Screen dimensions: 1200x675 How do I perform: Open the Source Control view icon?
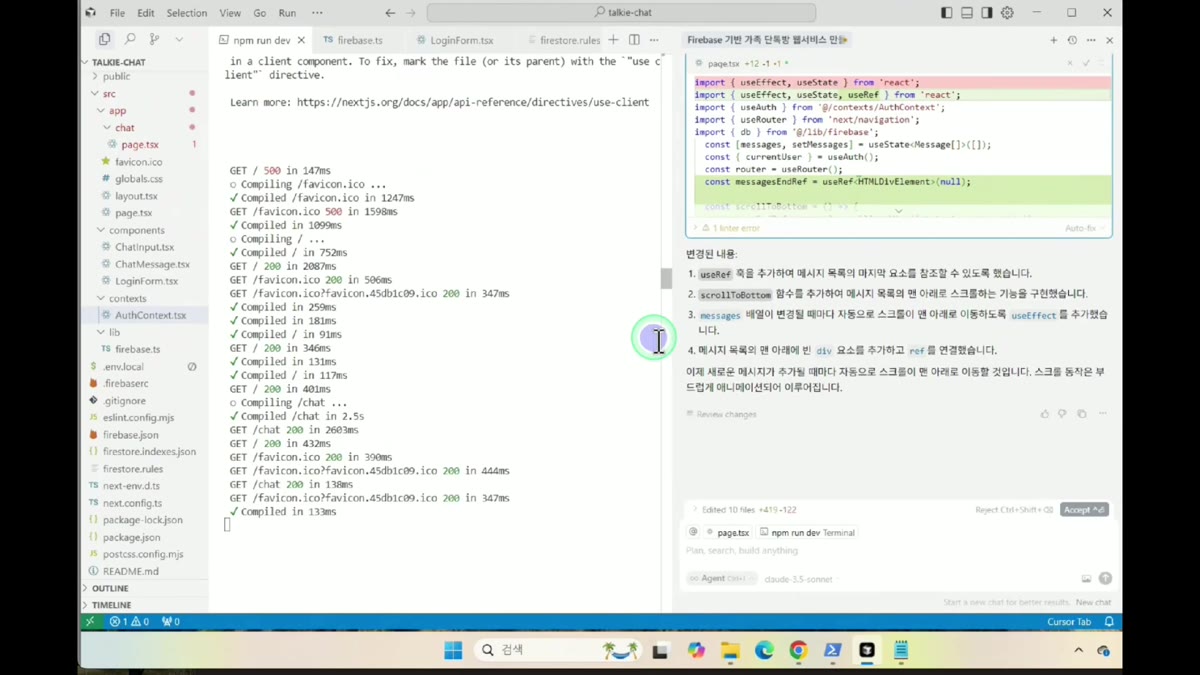(154, 39)
